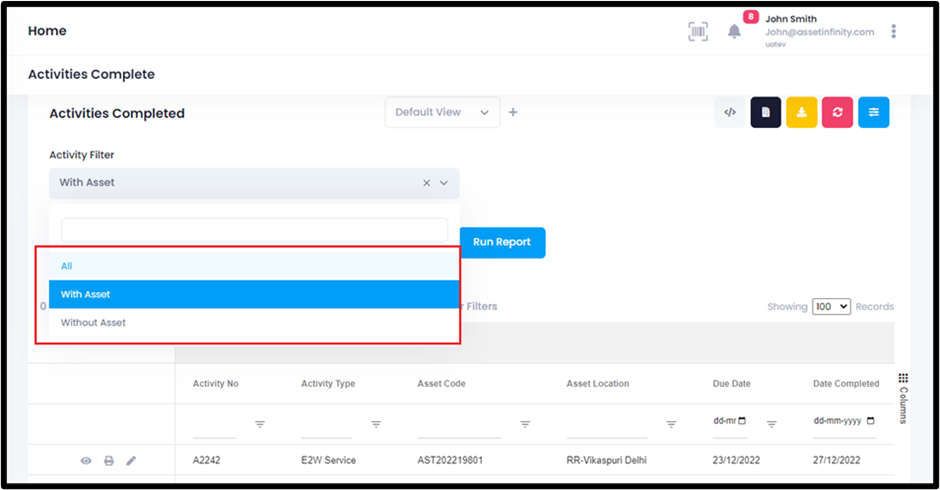Change the records count from 100
This screenshot has height=490, width=940.
coord(831,306)
